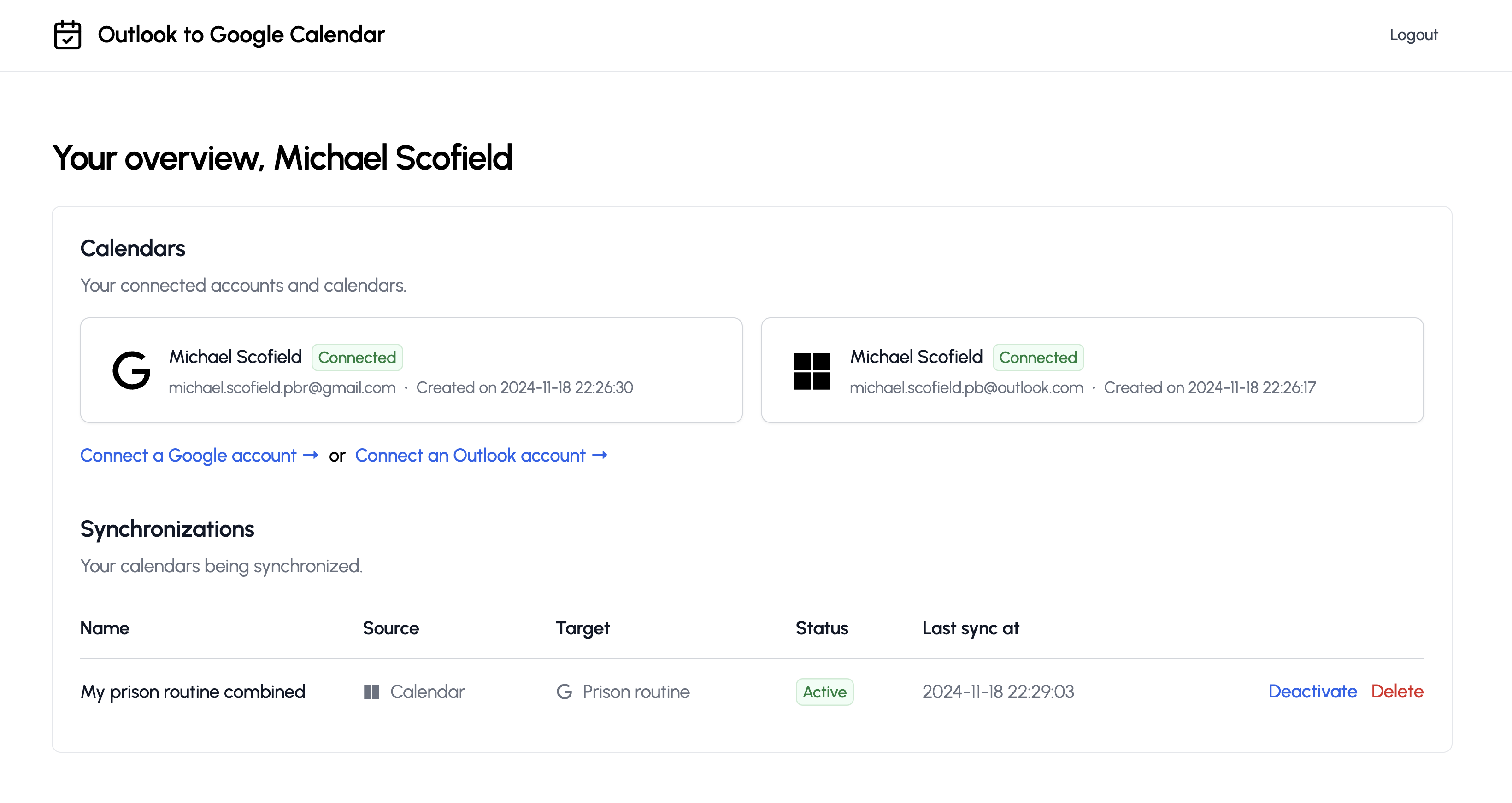The width and height of the screenshot is (1512, 803).
Task: Click the Last sync at column header
Action: [971, 629]
